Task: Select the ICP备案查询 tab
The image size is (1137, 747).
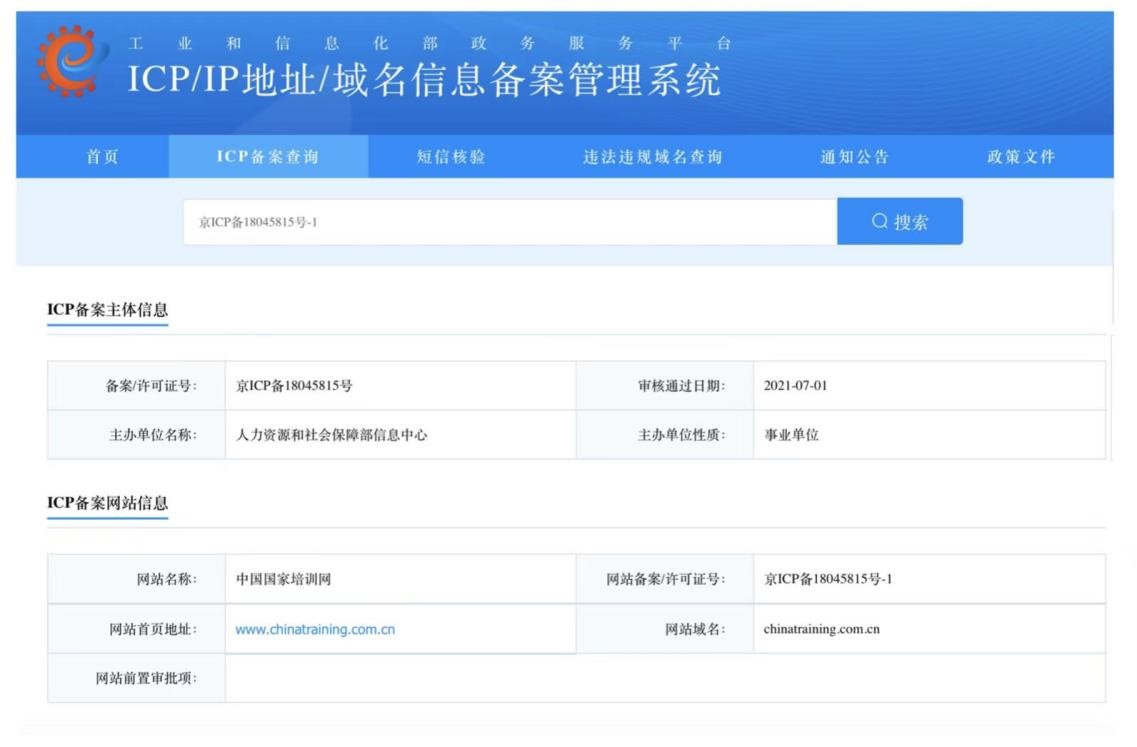Action: (268, 157)
